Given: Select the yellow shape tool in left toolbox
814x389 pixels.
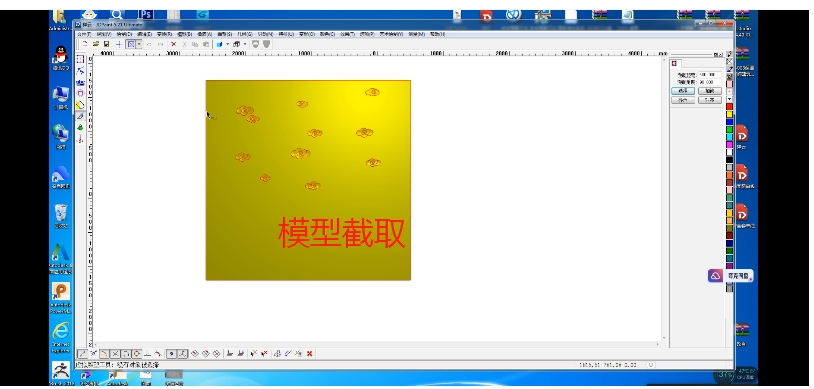Looking at the screenshot, I should click(80, 105).
